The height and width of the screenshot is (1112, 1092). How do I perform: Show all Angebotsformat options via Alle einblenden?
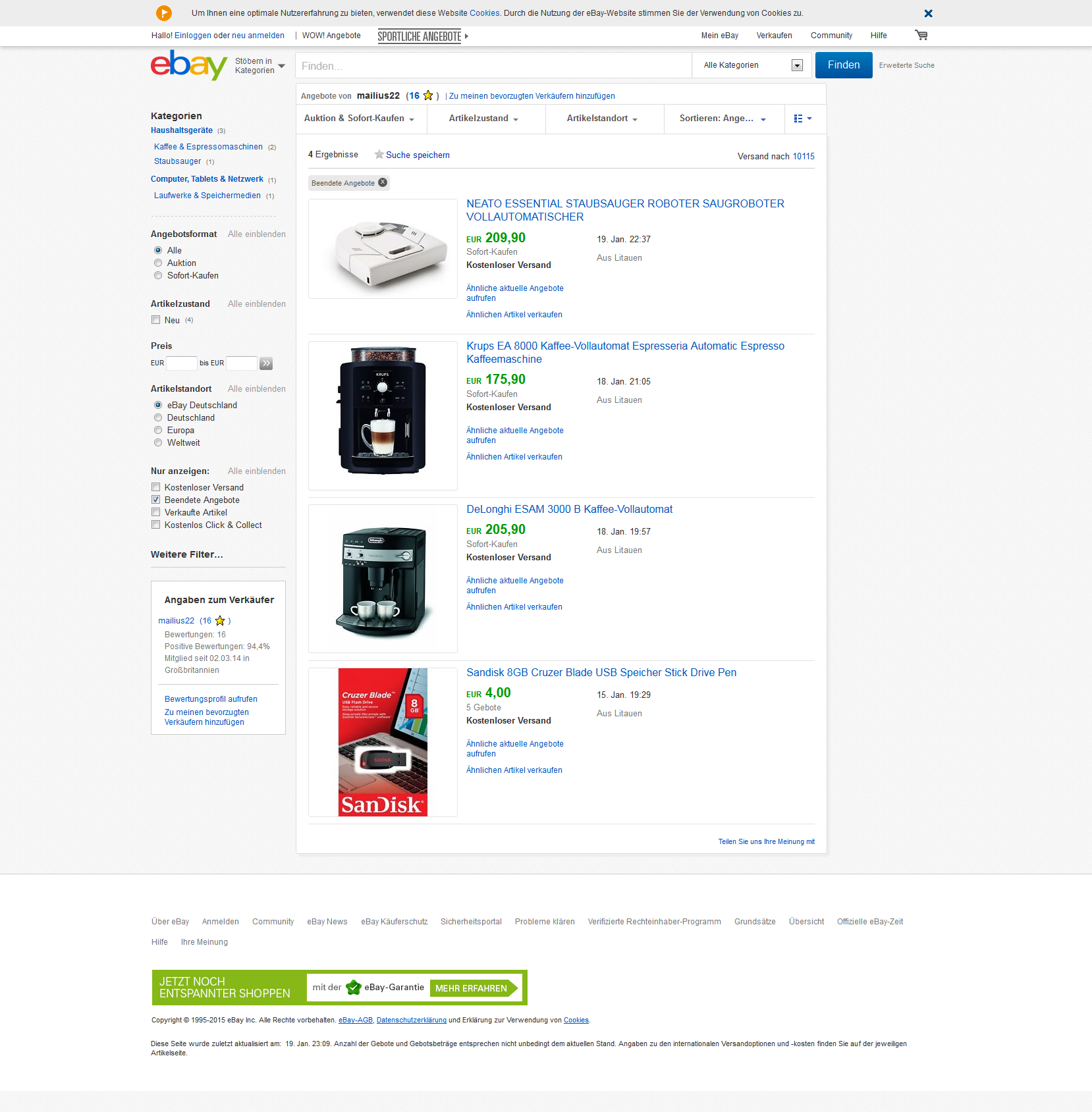pyautogui.click(x=257, y=234)
